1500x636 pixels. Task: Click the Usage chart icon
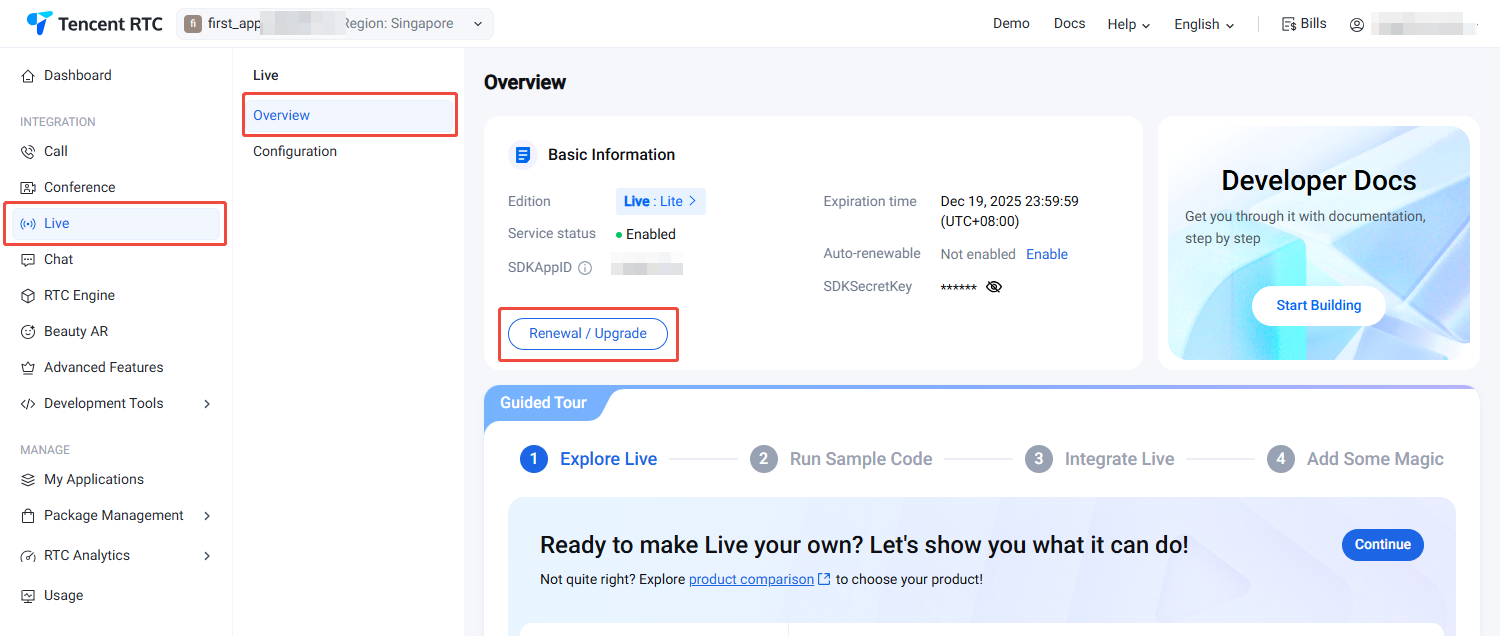[28, 595]
